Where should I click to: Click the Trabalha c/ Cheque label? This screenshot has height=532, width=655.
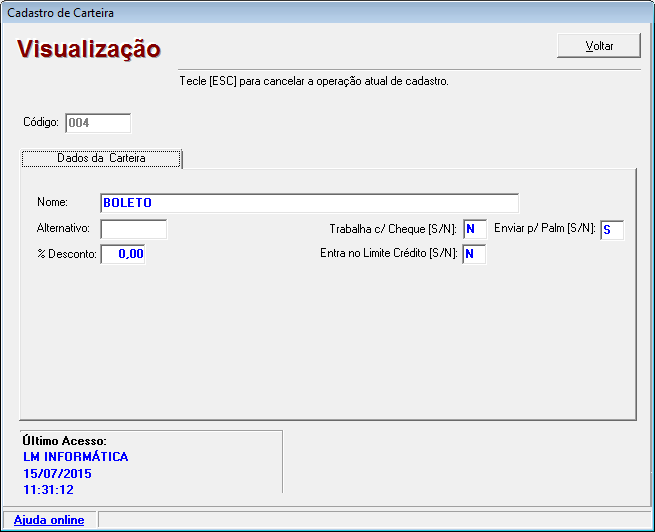(x=392, y=229)
